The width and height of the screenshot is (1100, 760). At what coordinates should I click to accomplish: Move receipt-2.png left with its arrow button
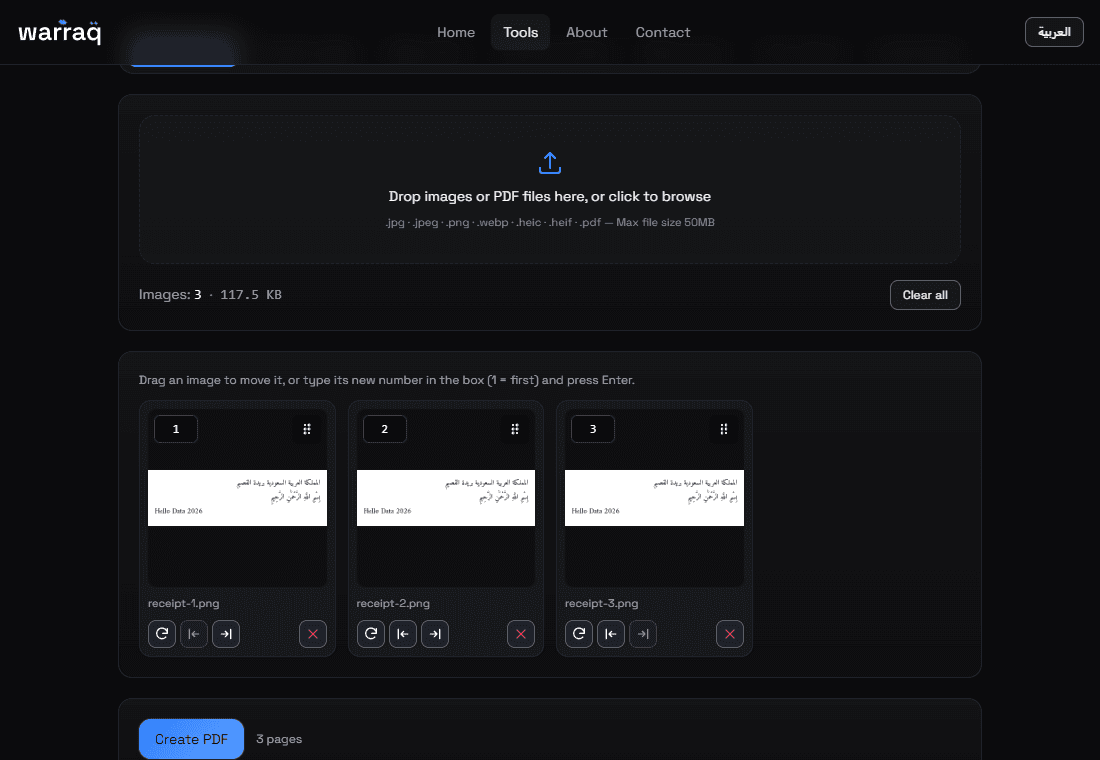coord(403,634)
